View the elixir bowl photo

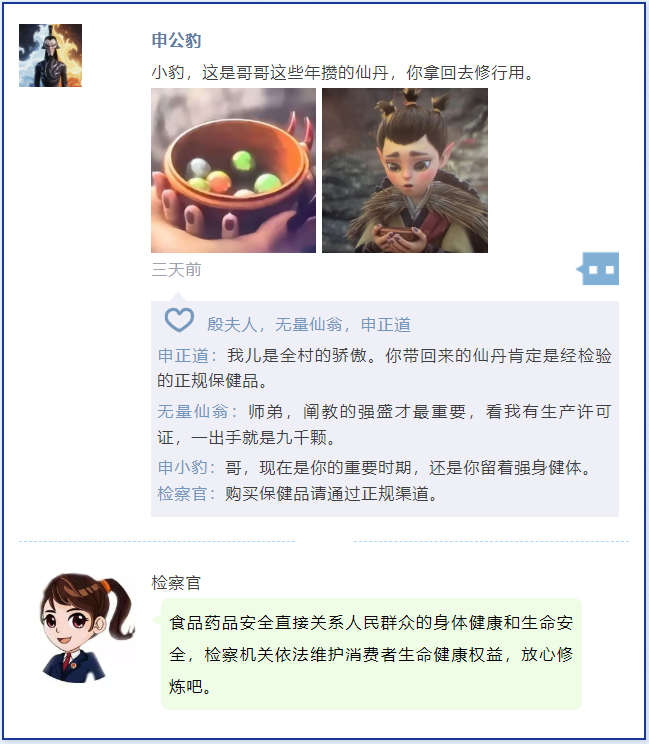click(x=233, y=170)
